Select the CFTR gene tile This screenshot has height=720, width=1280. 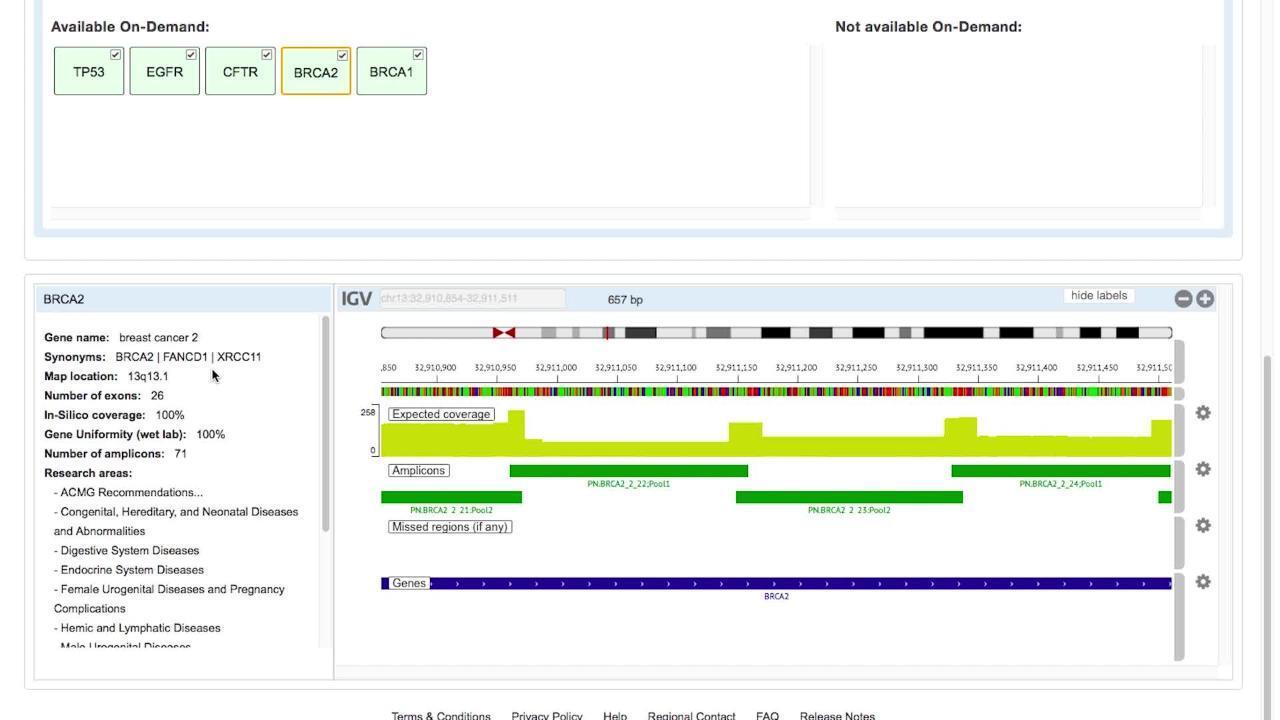pyautogui.click(x=240, y=72)
